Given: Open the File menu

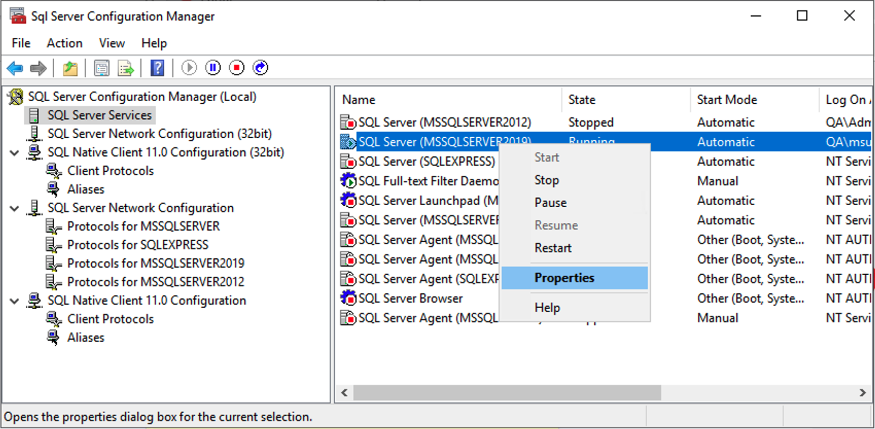Looking at the screenshot, I should (x=21, y=43).
